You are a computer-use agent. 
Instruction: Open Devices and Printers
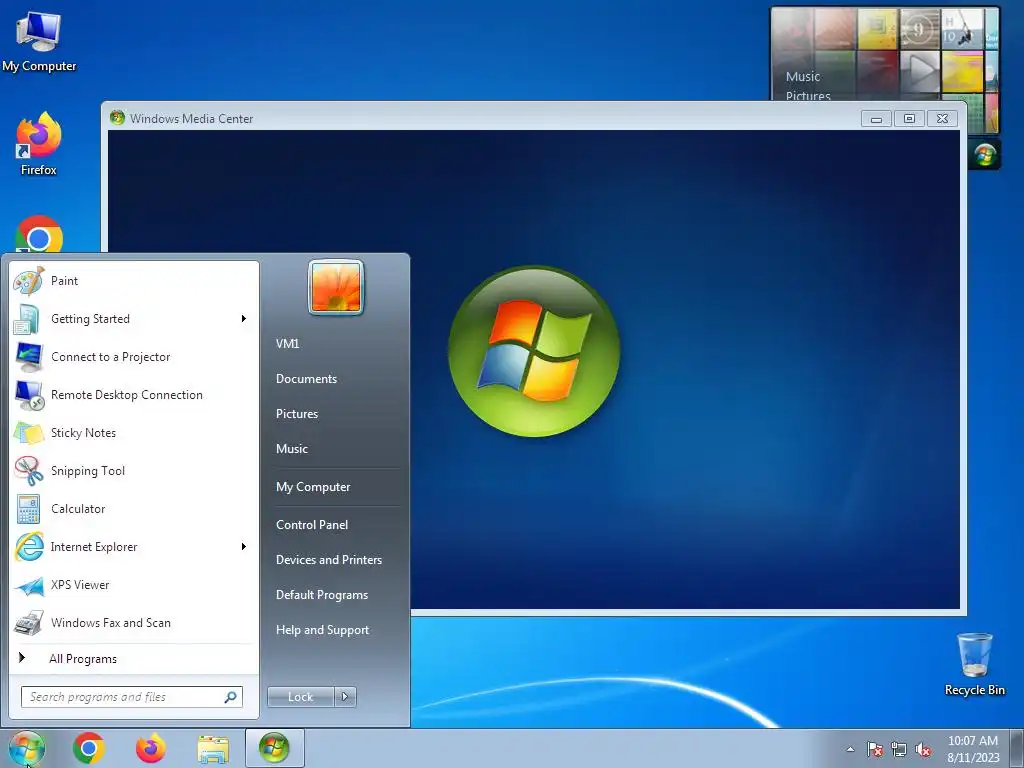(328, 560)
